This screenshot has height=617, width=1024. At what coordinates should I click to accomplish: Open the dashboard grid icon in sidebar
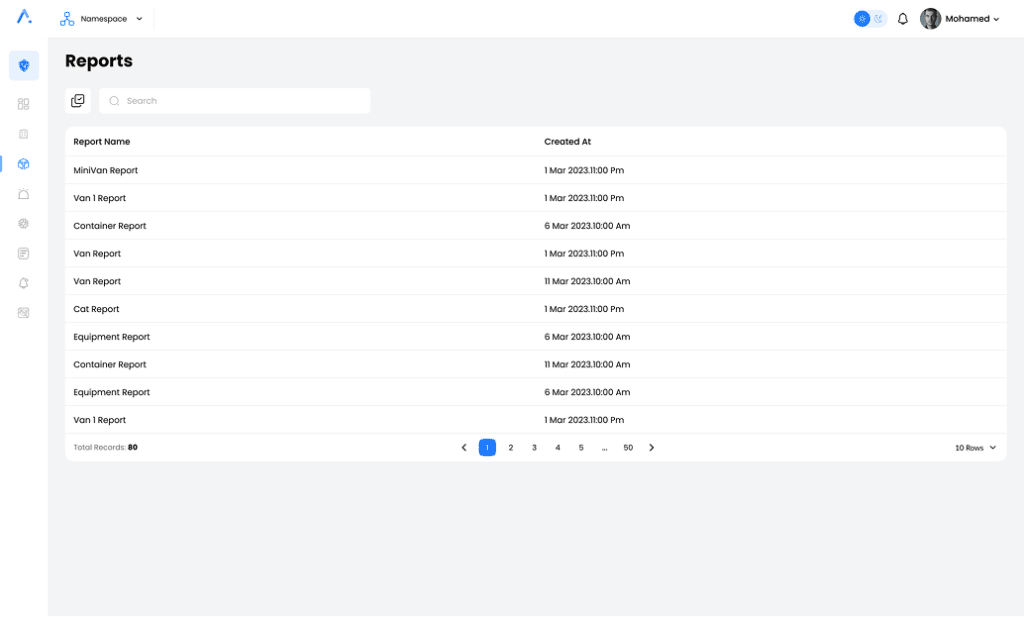click(24, 104)
